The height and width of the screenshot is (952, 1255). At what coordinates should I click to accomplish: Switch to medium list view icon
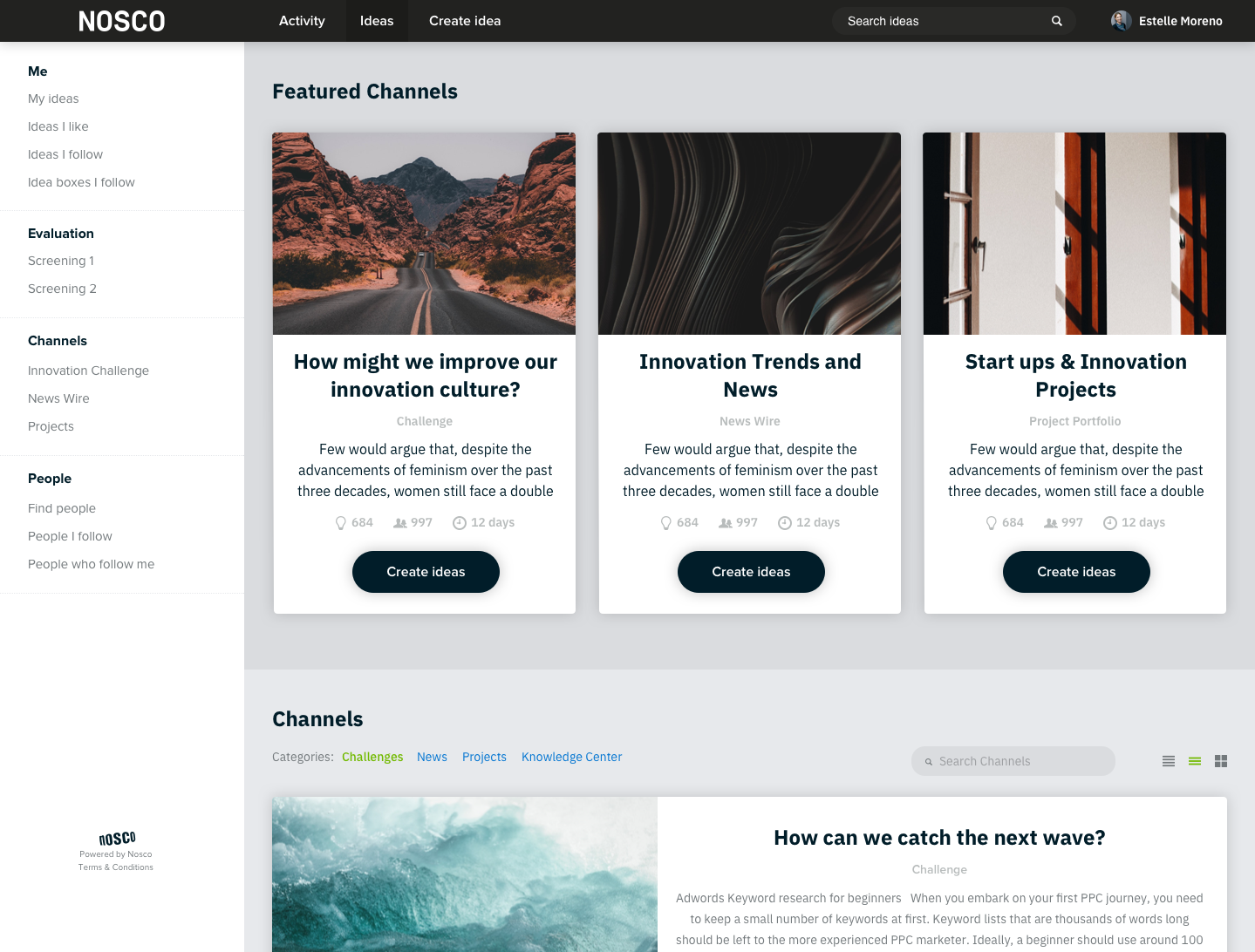tap(1195, 761)
